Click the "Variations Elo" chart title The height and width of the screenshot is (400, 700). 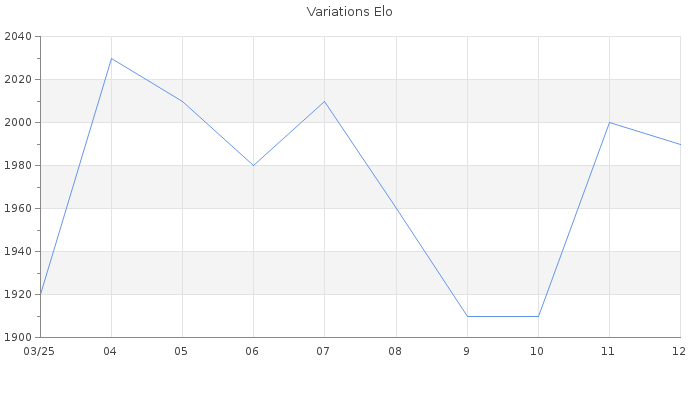(350, 12)
